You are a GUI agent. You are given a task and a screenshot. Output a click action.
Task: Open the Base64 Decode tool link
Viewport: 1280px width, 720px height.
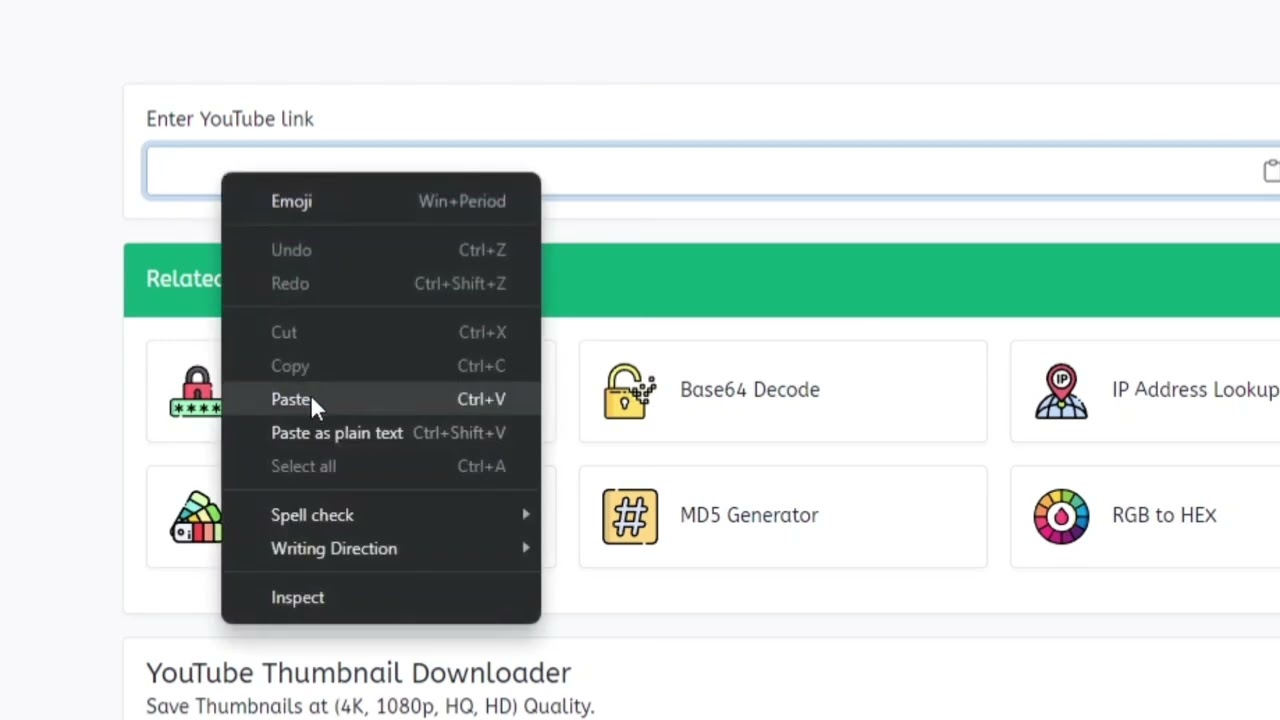coord(783,391)
